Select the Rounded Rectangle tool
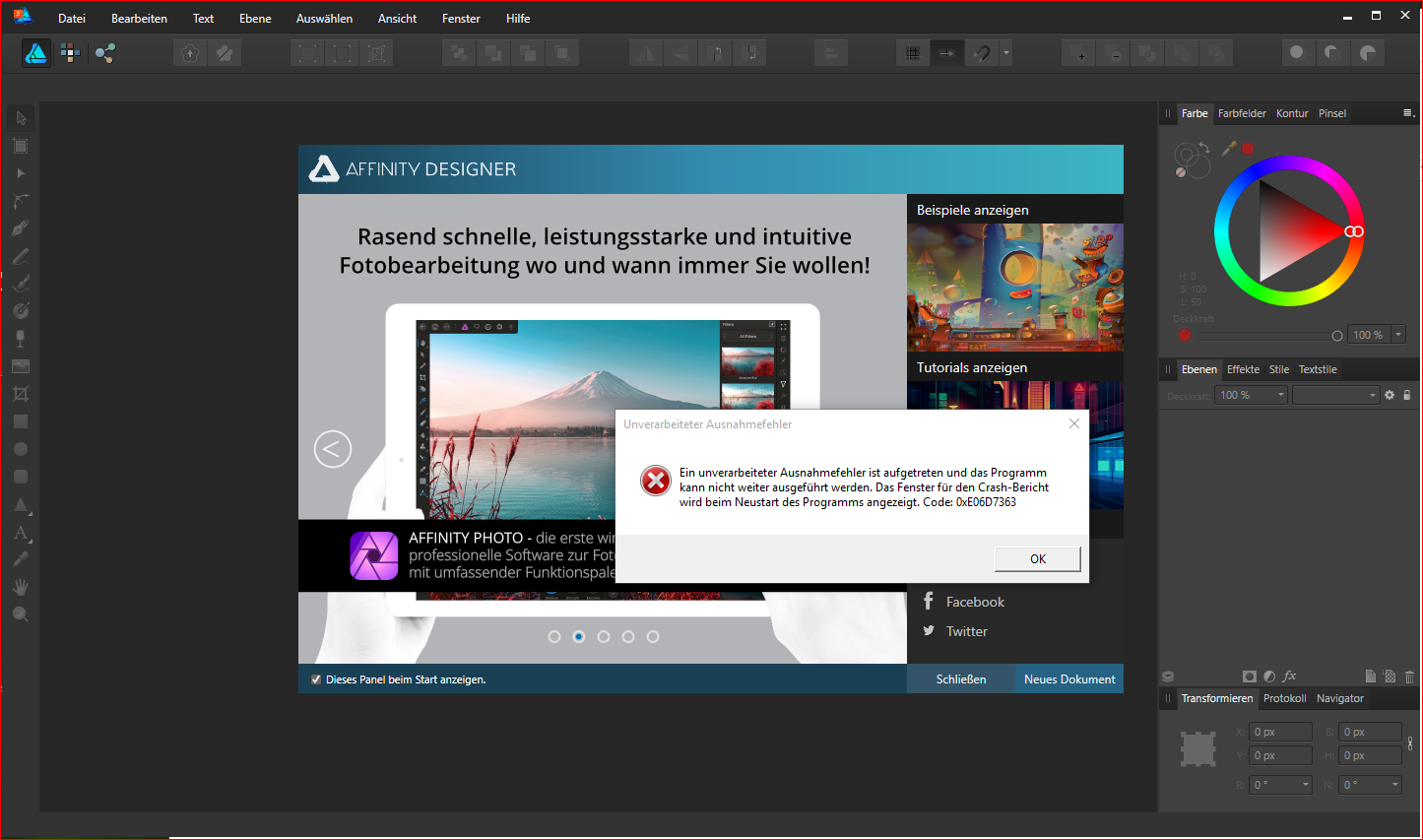 pyautogui.click(x=21, y=477)
